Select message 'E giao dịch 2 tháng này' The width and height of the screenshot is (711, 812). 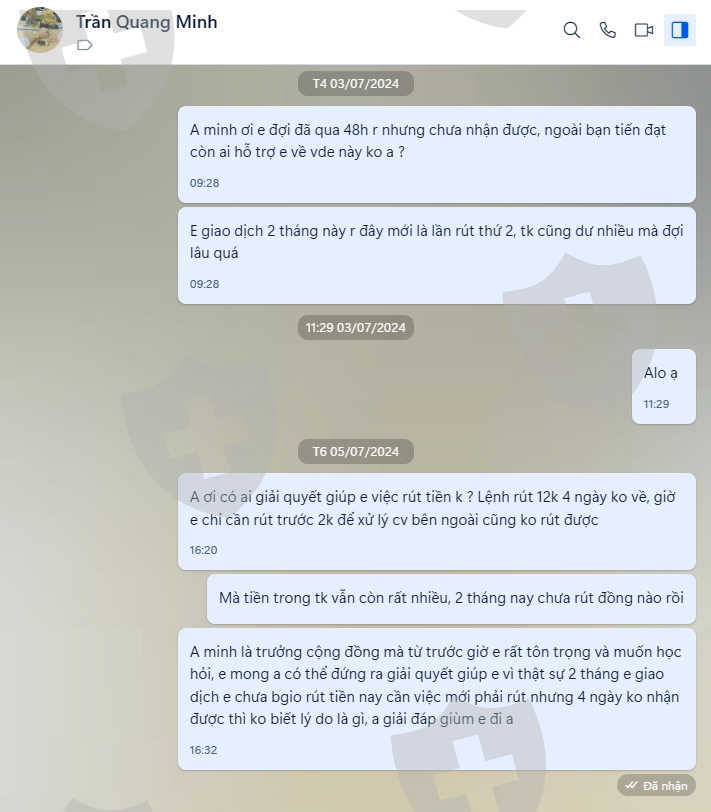[x=437, y=255]
